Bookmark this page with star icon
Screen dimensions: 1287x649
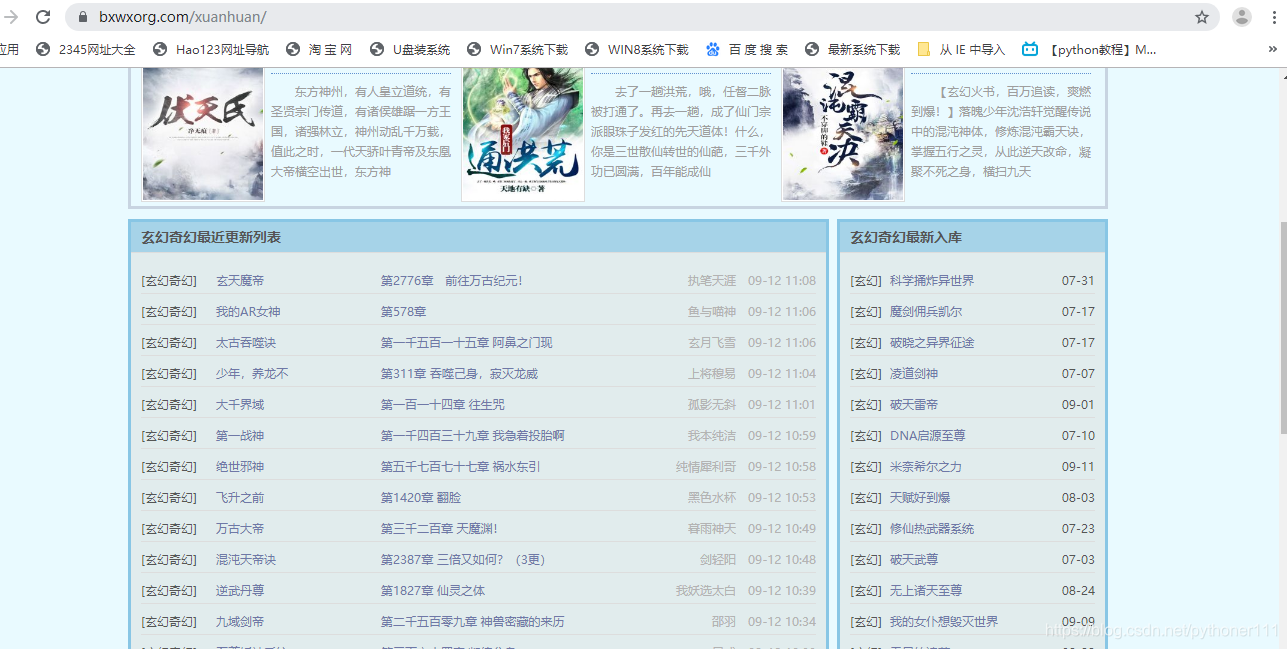(x=1202, y=17)
